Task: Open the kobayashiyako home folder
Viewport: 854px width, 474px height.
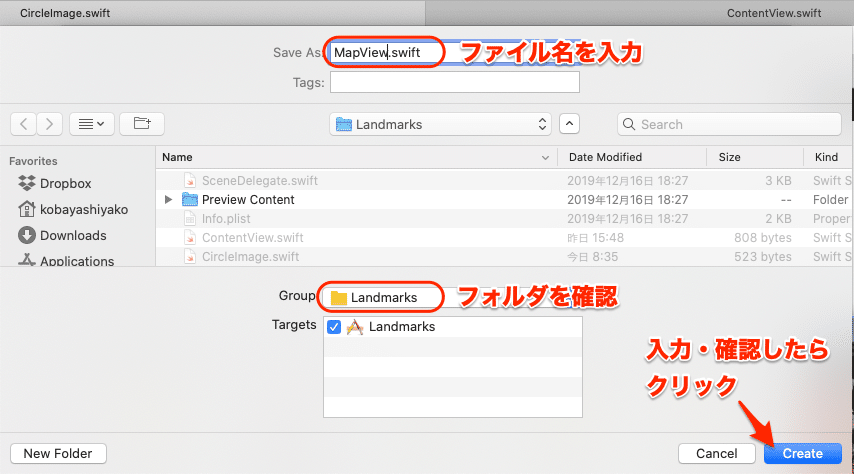Action: (84, 209)
